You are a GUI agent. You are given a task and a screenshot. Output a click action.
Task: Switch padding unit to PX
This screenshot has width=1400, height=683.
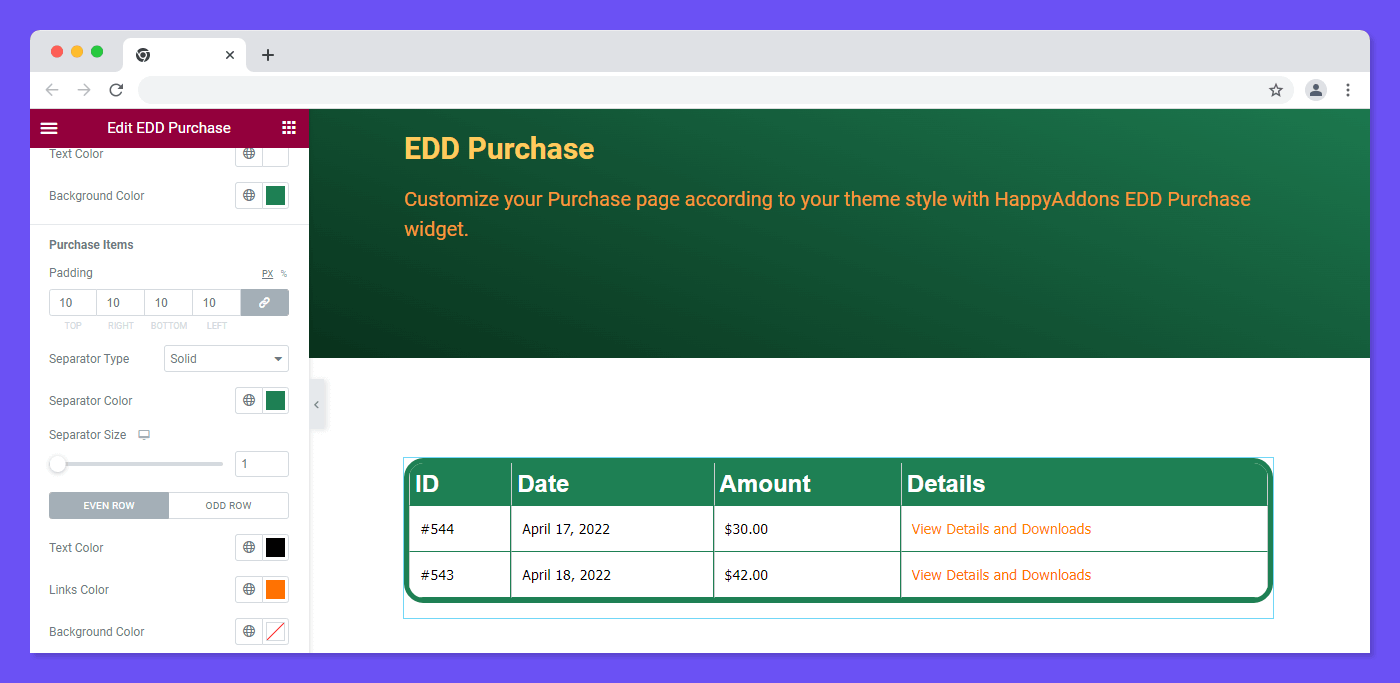click(267, 274)
